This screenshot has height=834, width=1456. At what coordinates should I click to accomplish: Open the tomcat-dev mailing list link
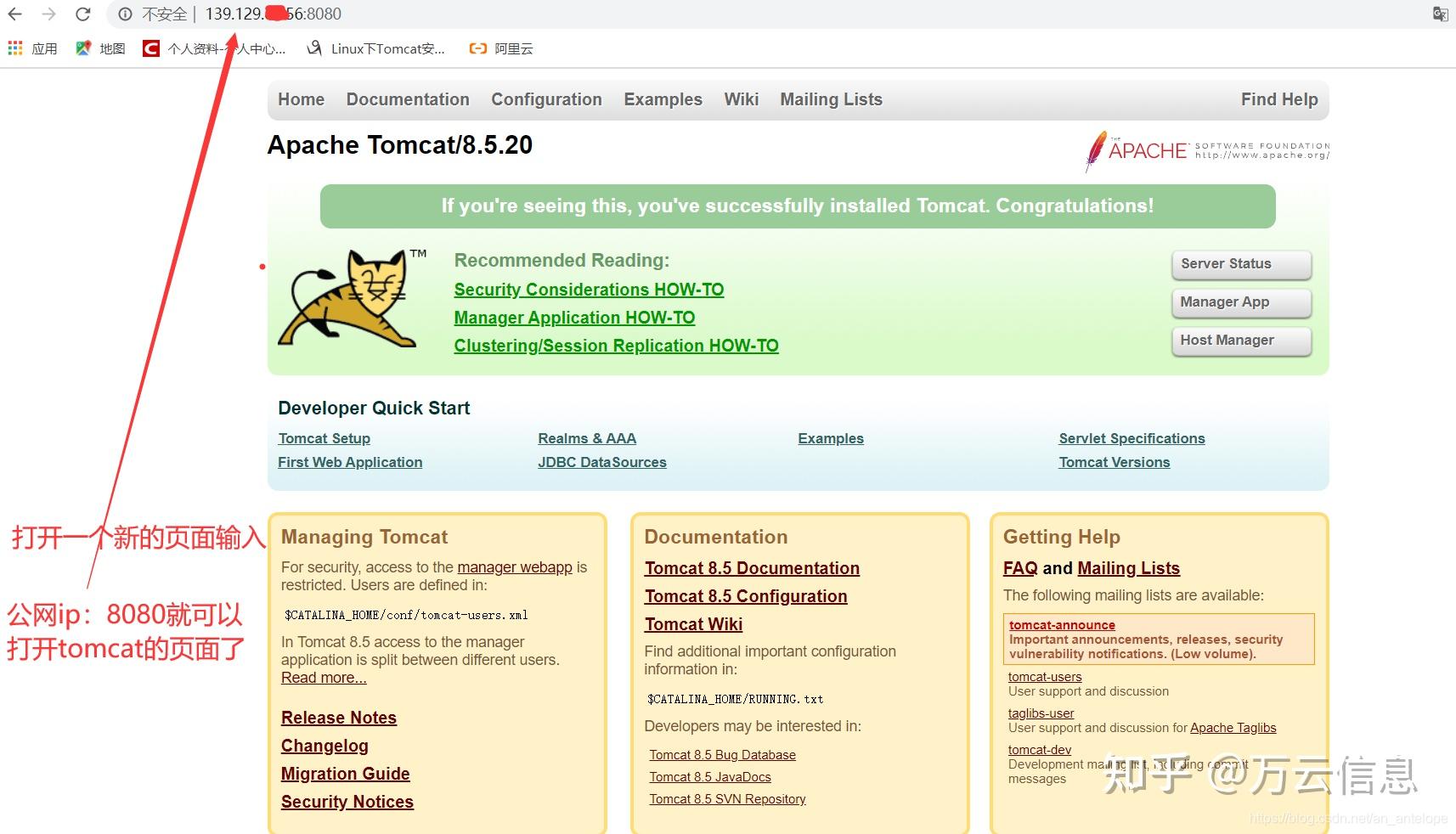click(1040, 750)
